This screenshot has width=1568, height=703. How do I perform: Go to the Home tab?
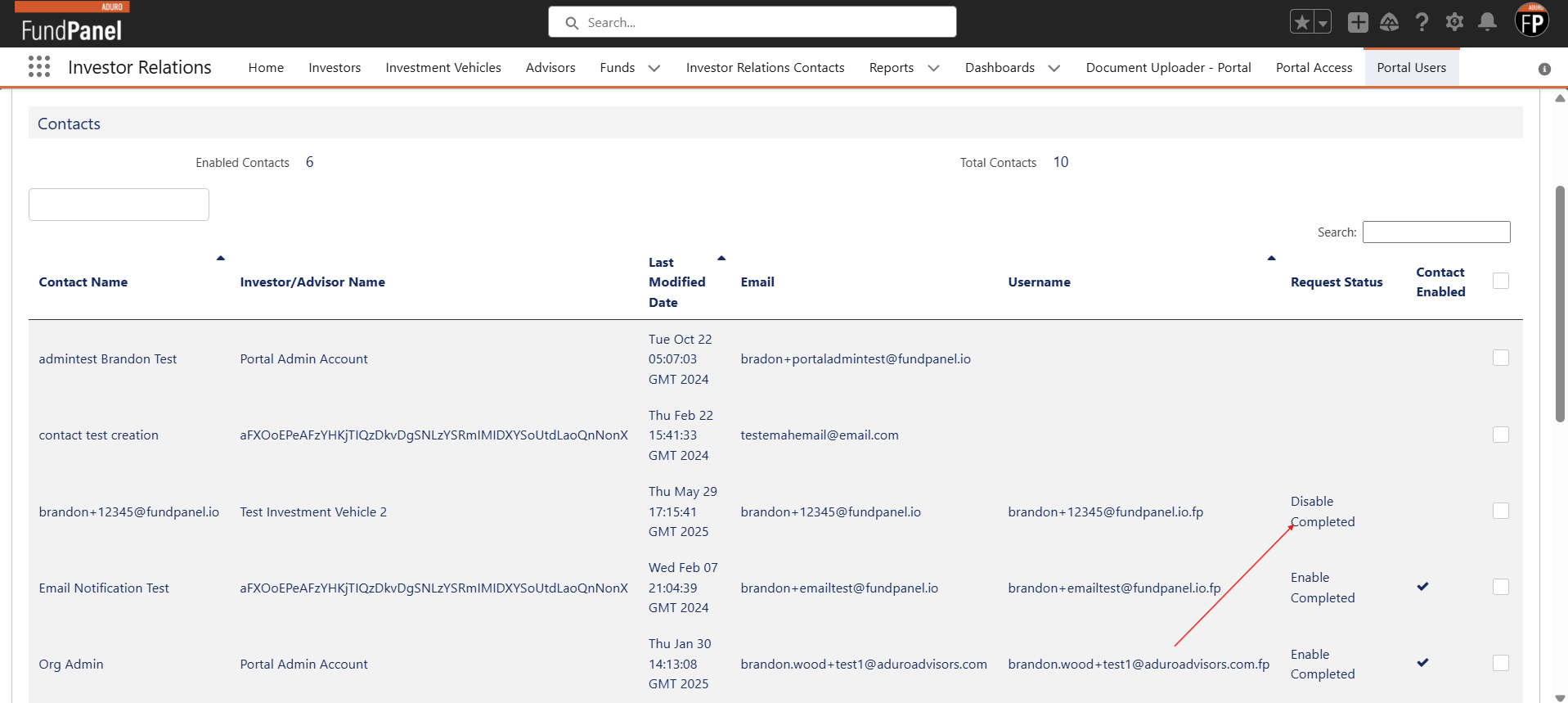266,67
